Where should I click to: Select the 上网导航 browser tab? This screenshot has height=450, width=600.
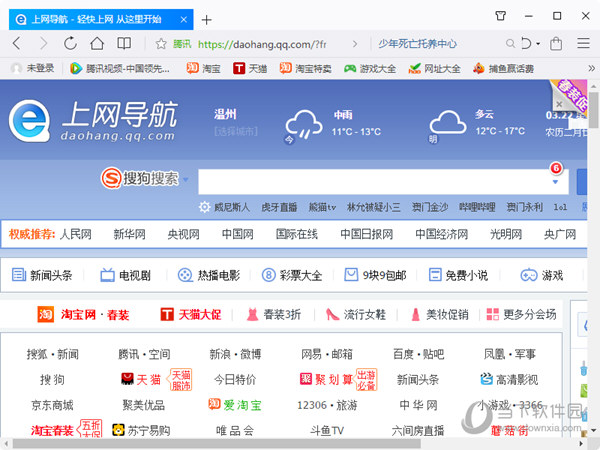click(x=101, y=19)
